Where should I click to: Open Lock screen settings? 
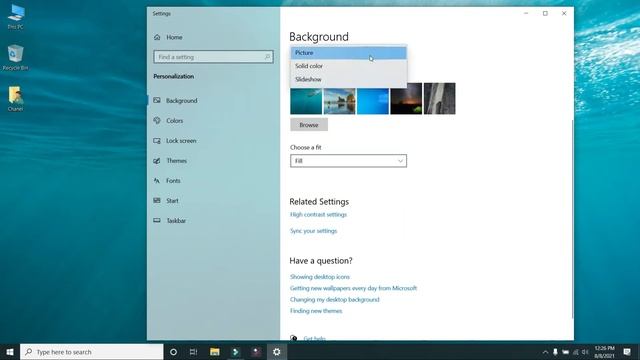181,140
